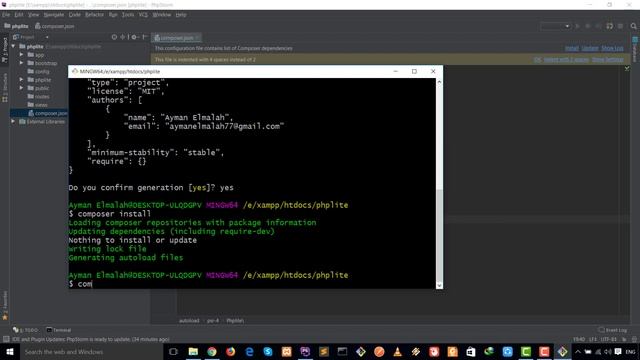The width and height of the screenshot is (640, 360).
Task: Open Firefox from the taskbar
Action: (230, 351)
